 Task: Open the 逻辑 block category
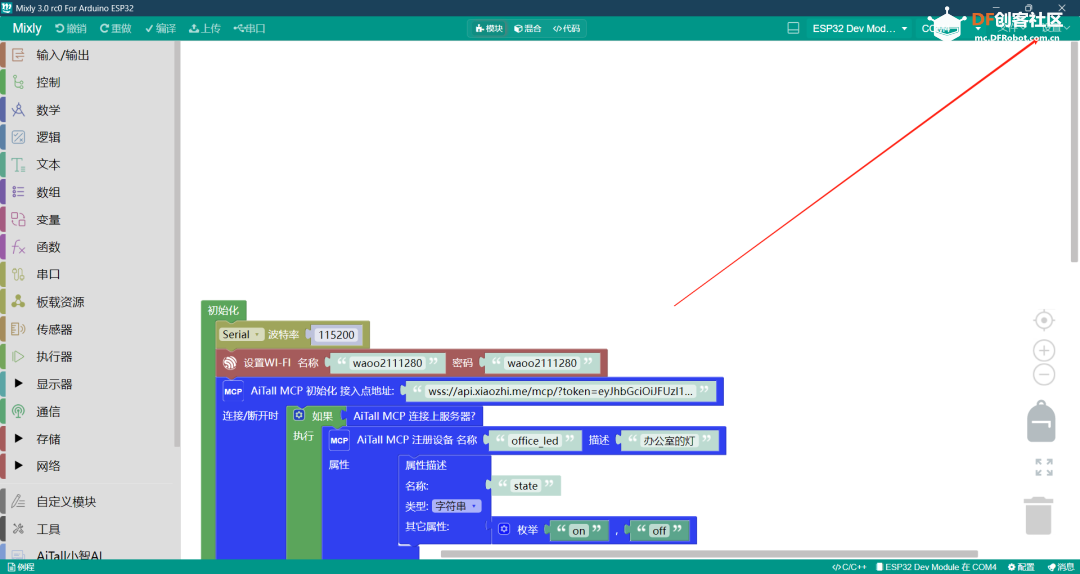[x=90, y=137]
